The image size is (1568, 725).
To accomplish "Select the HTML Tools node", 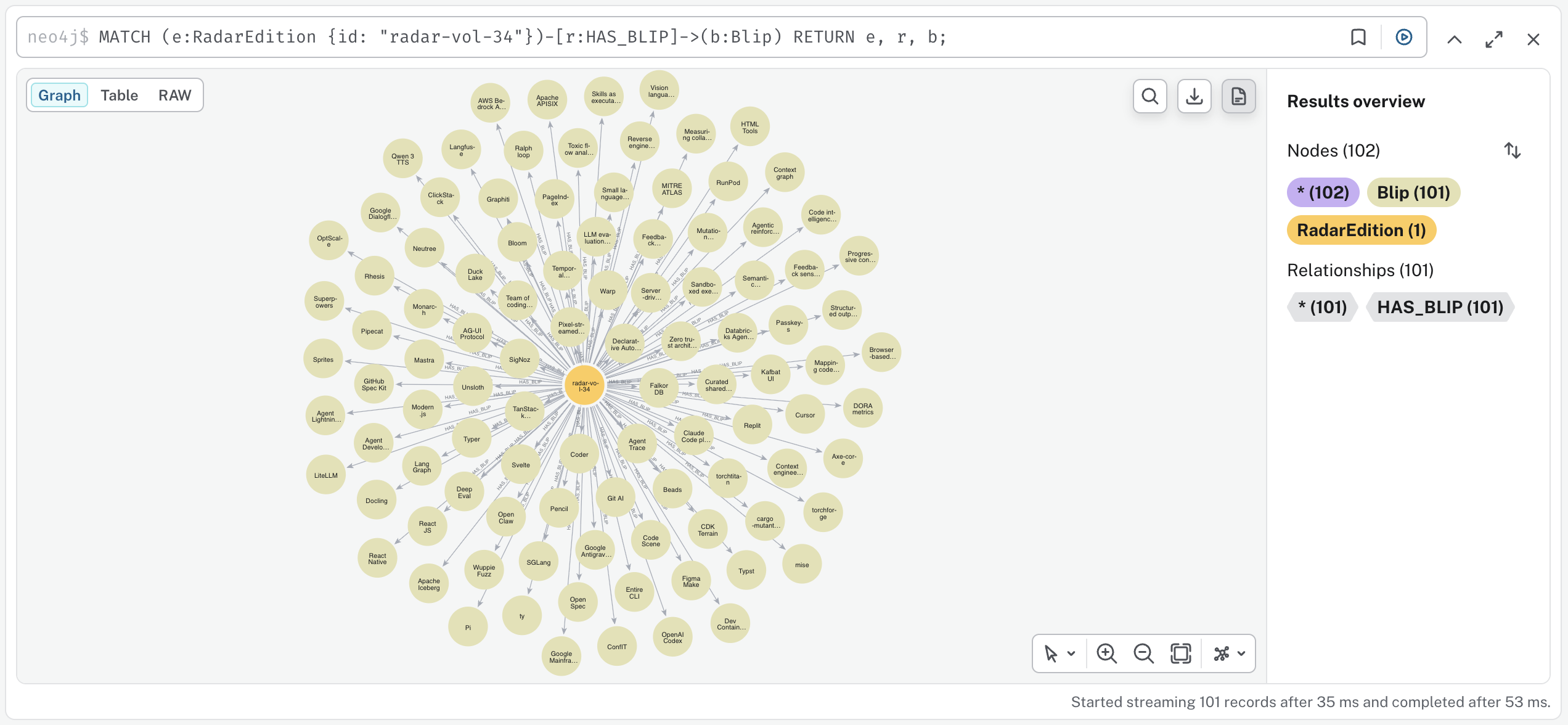I will tap(749, 127).
